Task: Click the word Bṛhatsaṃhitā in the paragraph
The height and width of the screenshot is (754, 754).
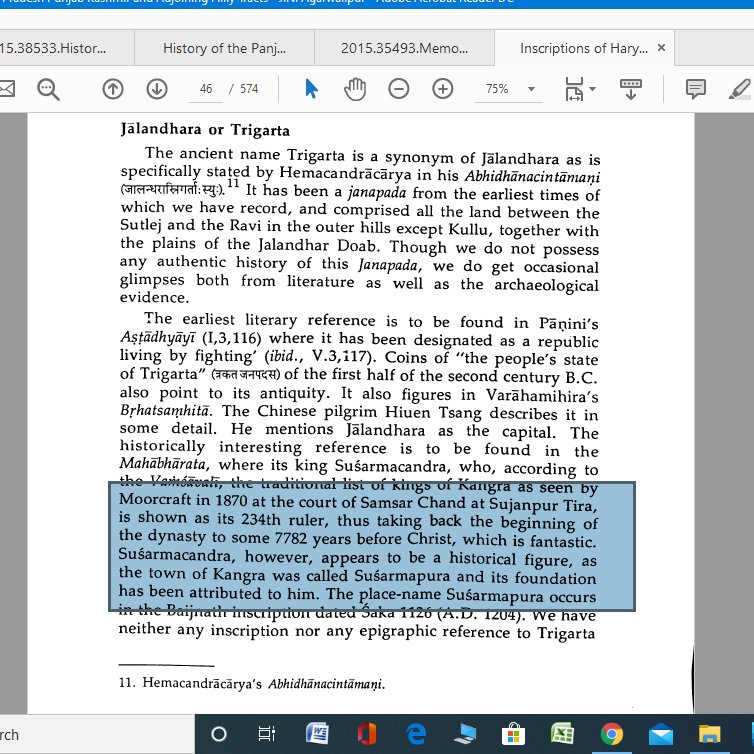Action: pyautogui.click(x=165, y=411)
